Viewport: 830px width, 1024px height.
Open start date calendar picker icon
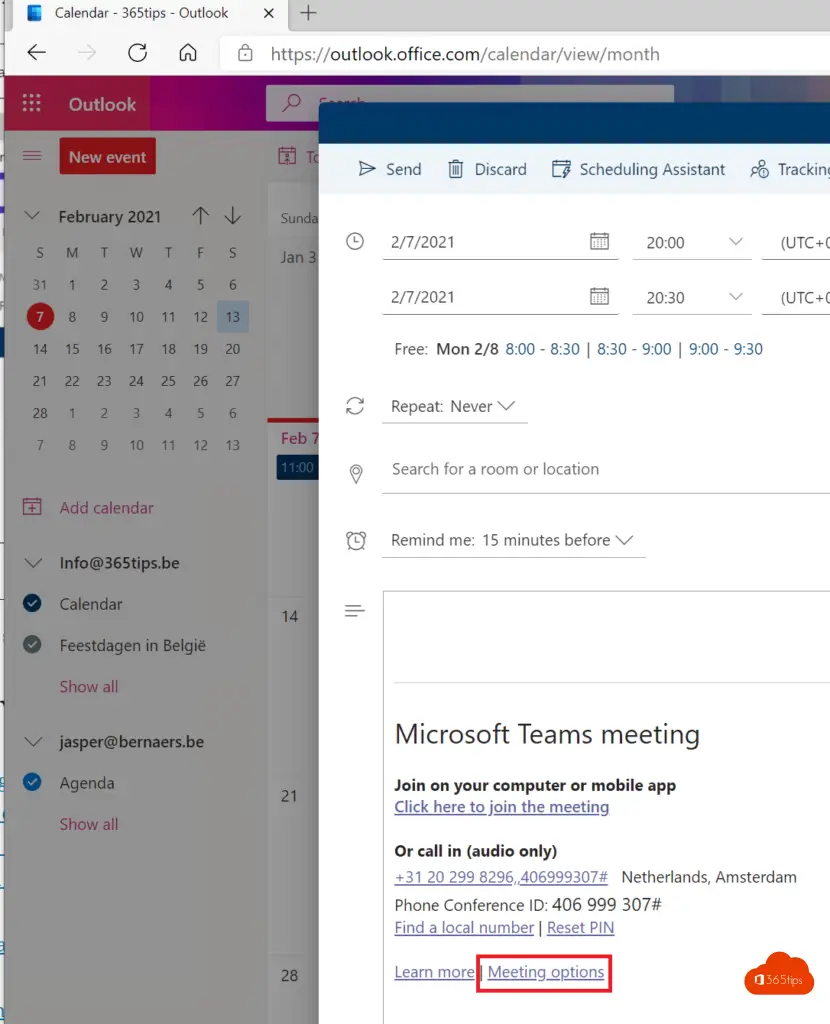tap(599, 241)
